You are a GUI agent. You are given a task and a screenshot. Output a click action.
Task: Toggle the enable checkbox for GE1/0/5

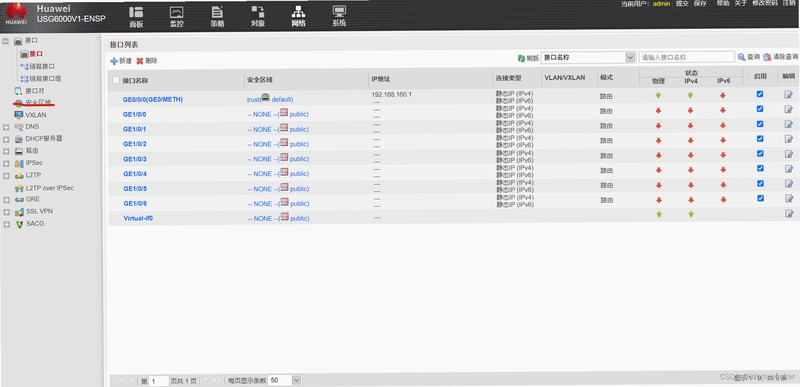(x=760, y=183)
